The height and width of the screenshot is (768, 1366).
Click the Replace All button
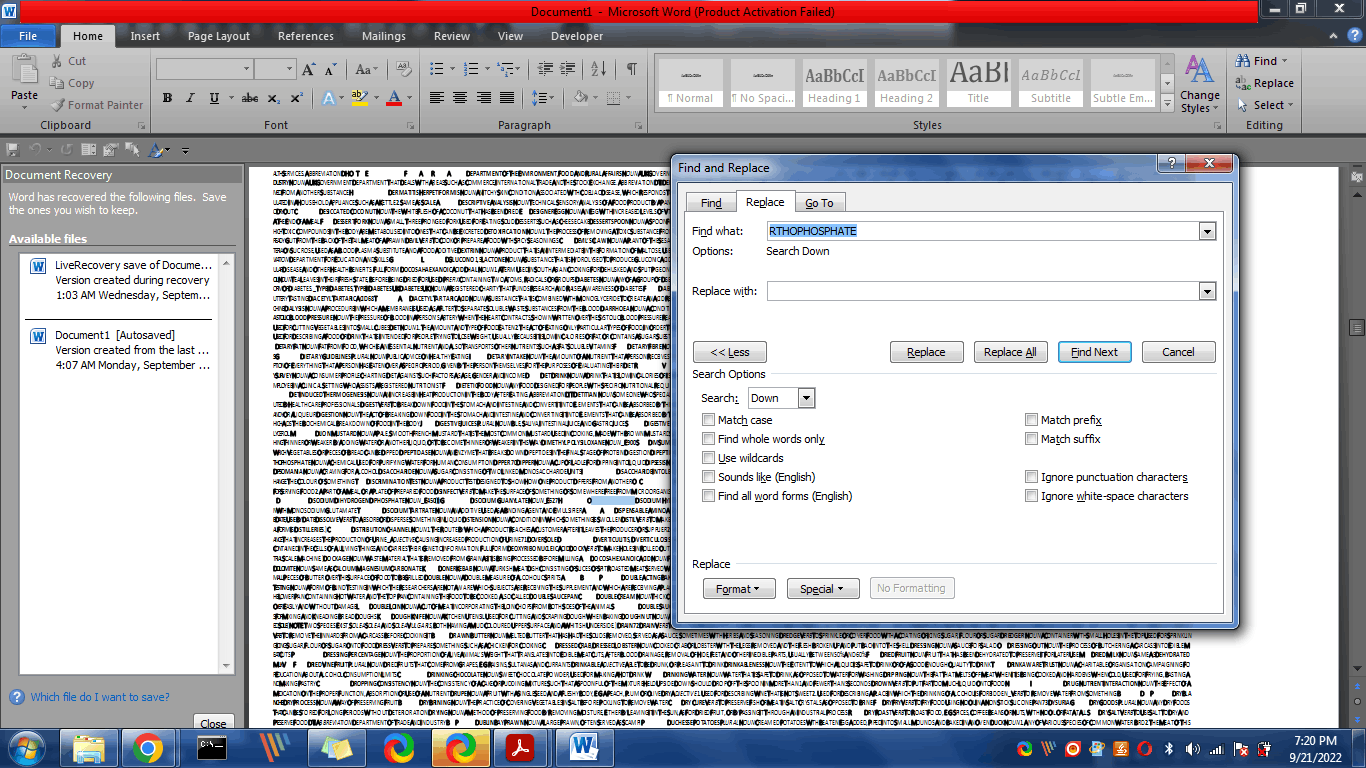click(1010, 352)
